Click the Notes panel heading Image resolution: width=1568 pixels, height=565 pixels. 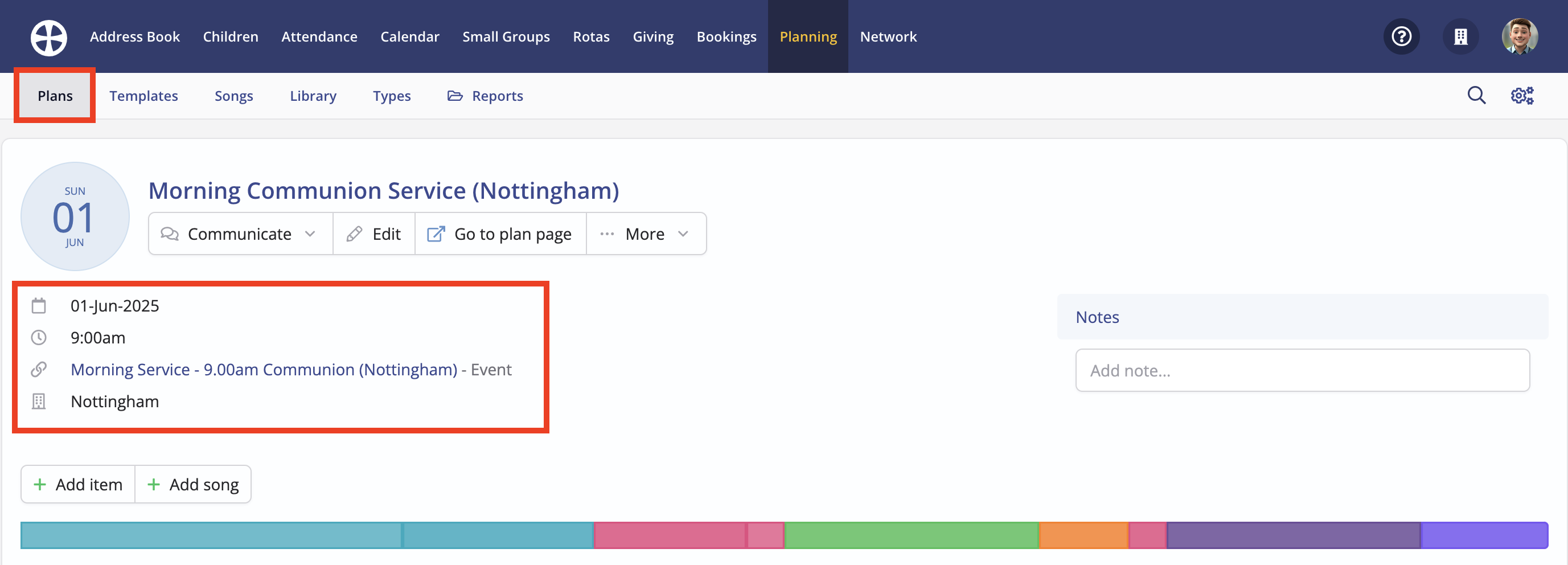[x=1097, y=317]
